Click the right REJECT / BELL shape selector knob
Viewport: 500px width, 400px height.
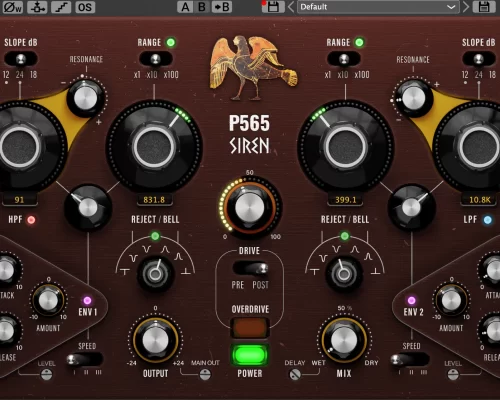click(344, 274)
